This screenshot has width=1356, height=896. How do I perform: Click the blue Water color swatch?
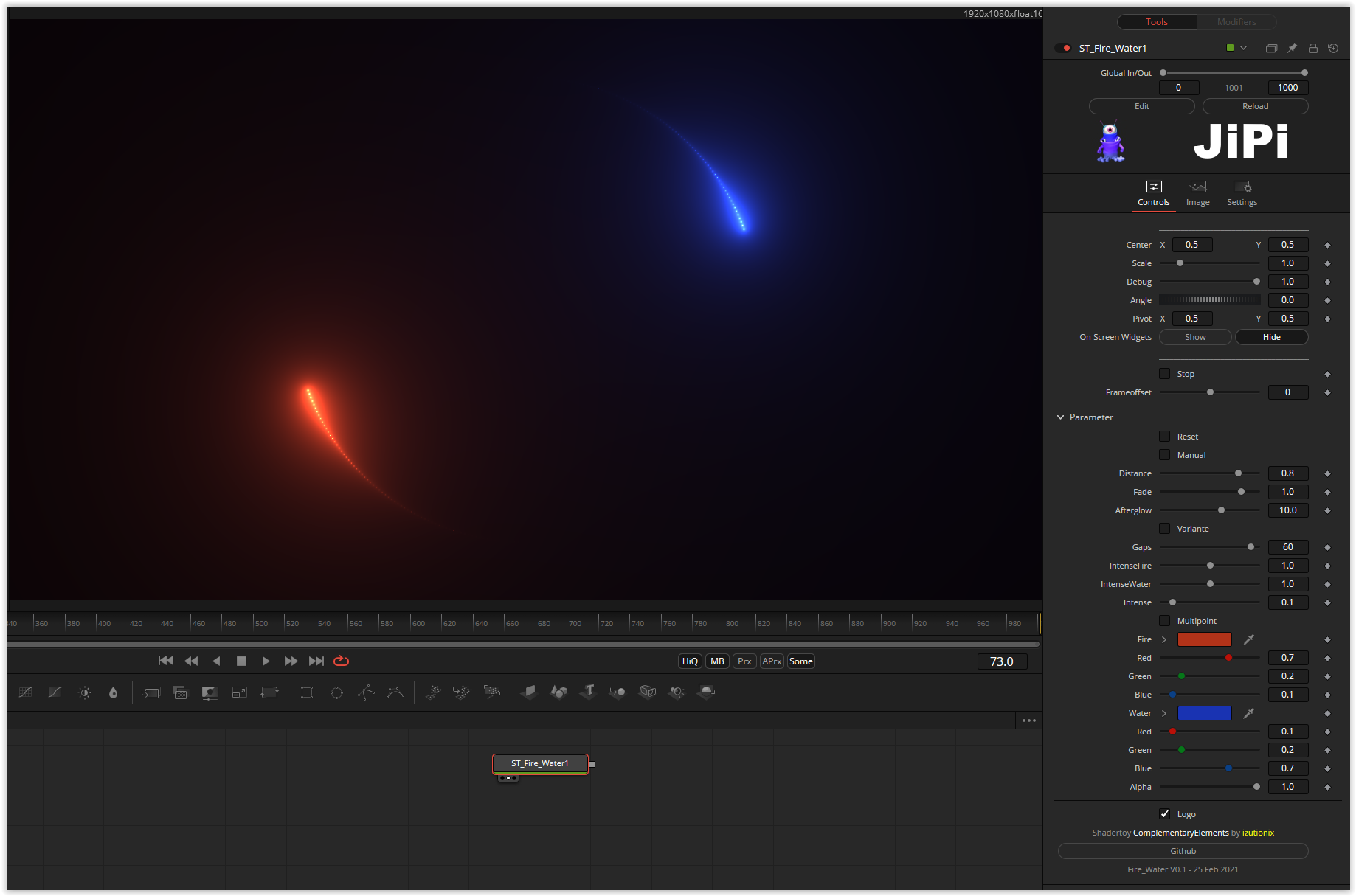pos(1205,713)
